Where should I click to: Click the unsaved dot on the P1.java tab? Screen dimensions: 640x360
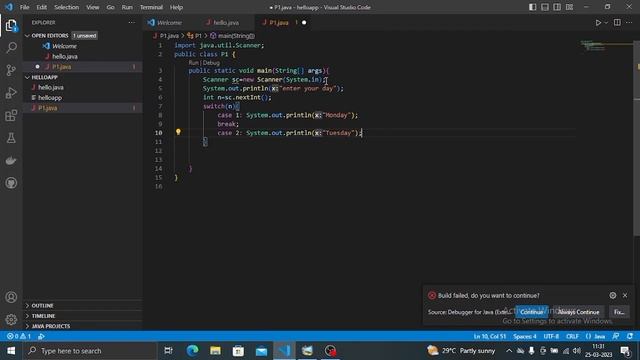304,22
